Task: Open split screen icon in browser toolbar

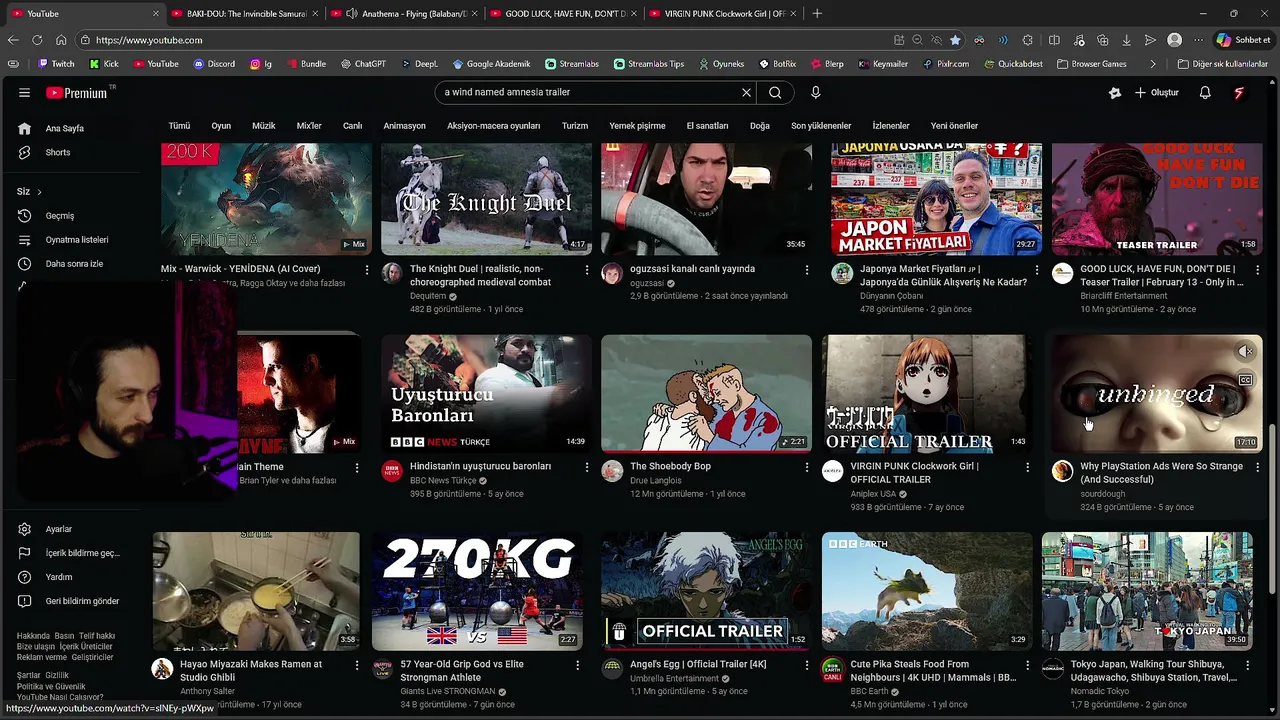Action: (1054, 40)
